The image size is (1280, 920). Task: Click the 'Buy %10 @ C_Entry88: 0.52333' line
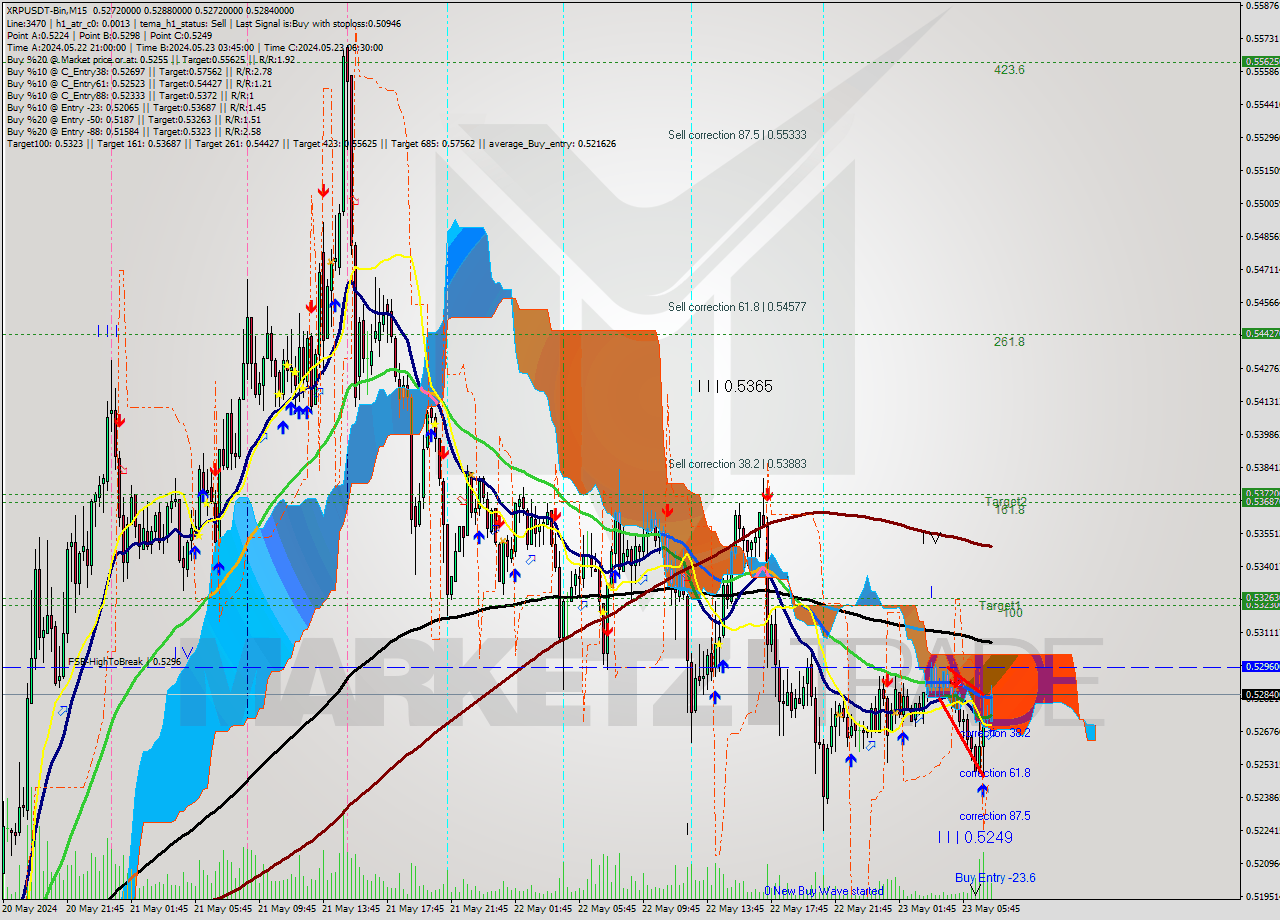(133, 95)
